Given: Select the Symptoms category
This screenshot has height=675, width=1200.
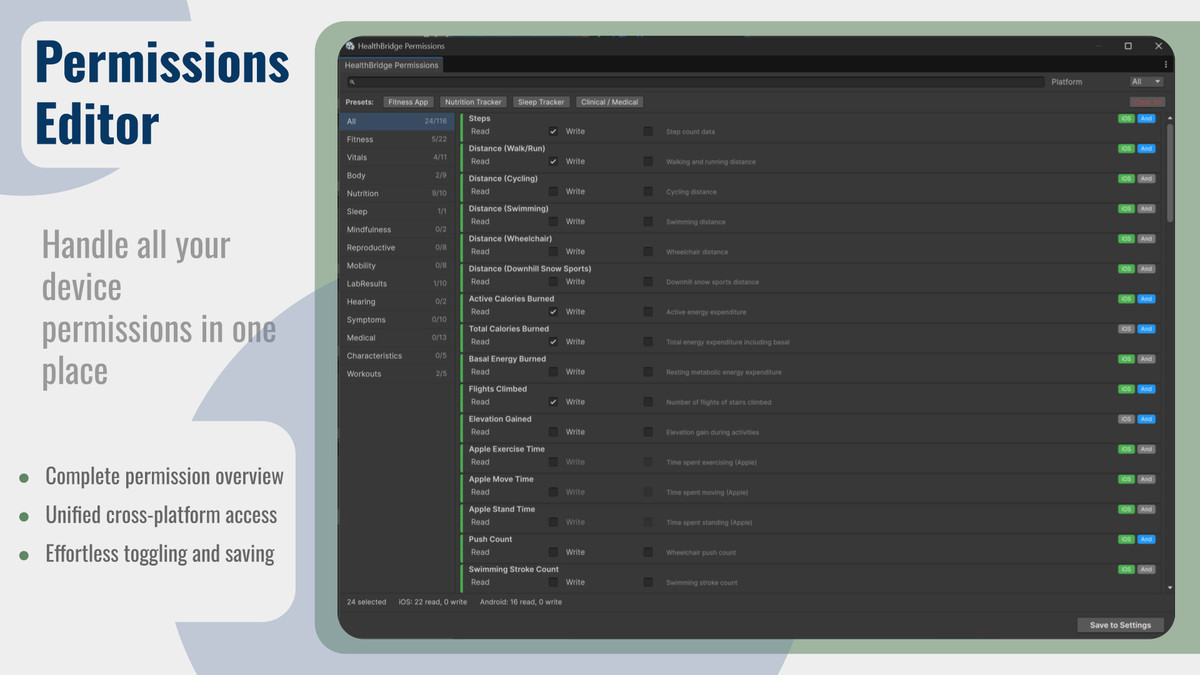Looking at the screenshot, I should (x=397, y=319).
